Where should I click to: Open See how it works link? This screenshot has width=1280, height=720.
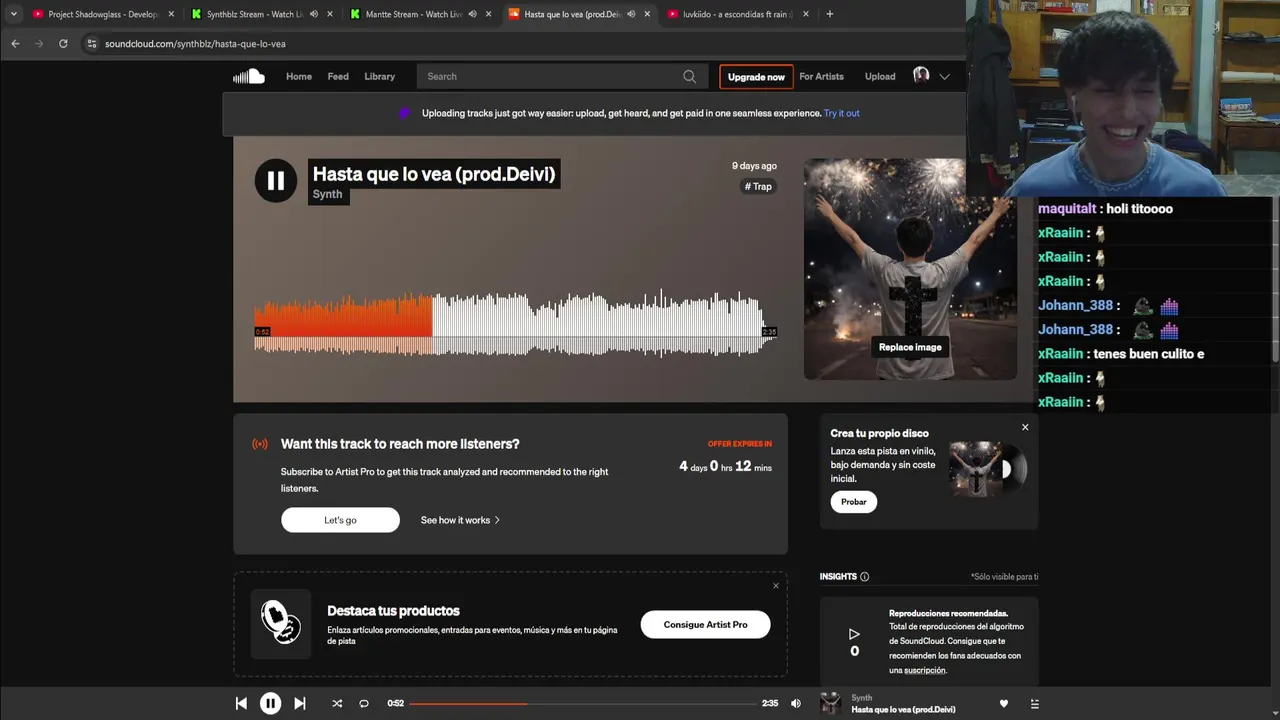tap(460, 520)
